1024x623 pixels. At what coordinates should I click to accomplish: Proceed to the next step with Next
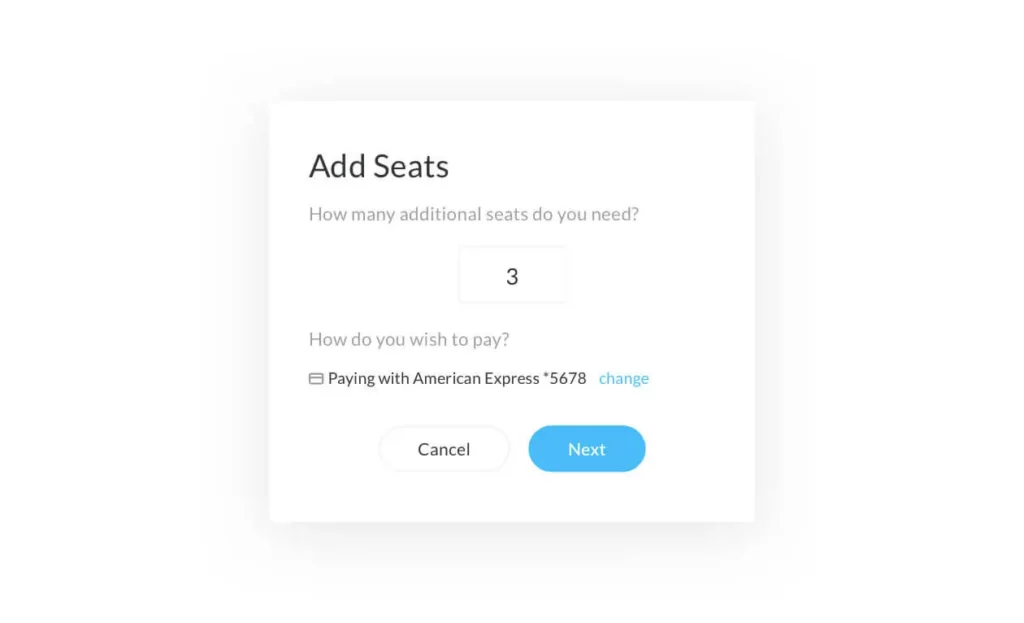click(587, 449)
